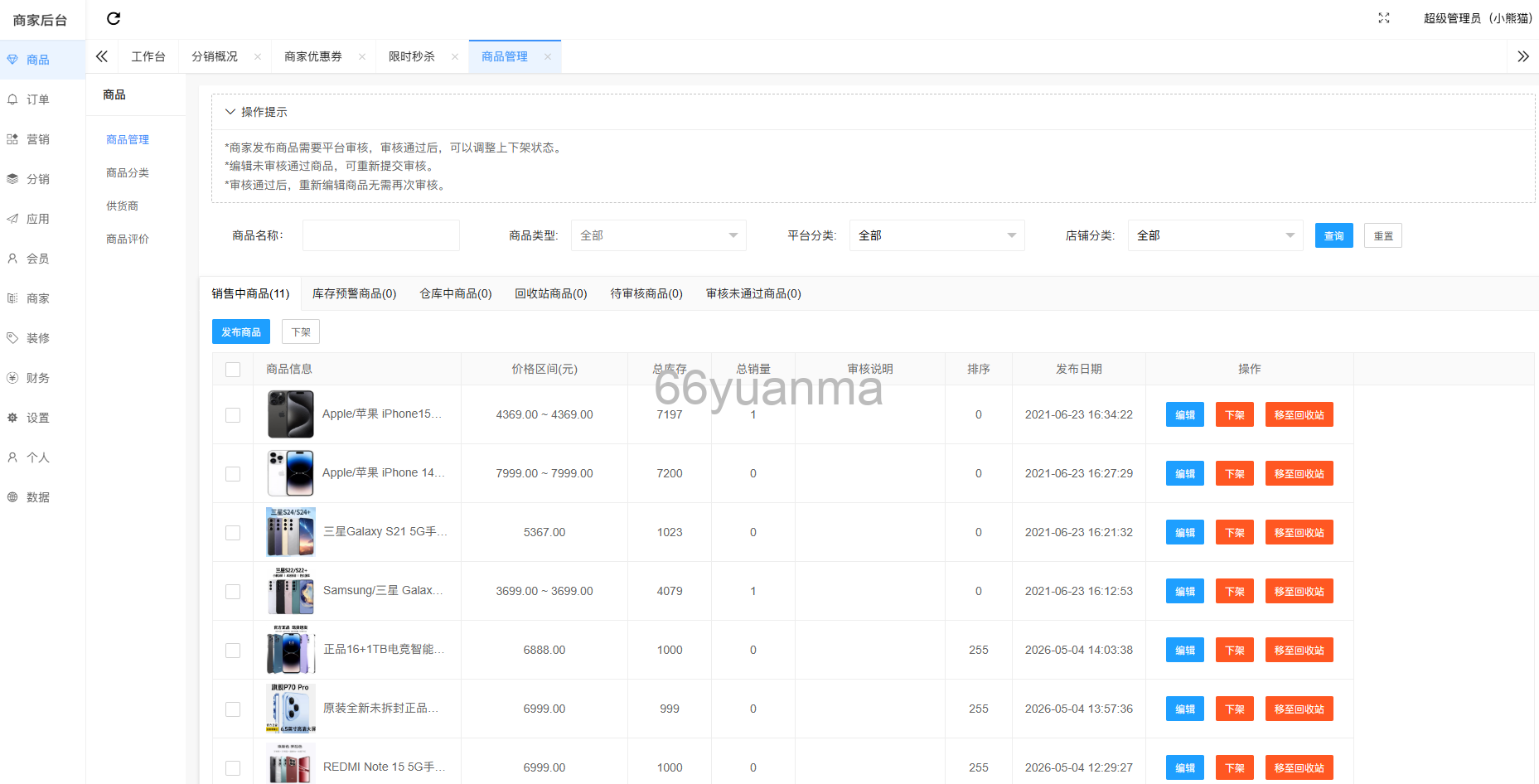Open the iPhone15 product thumbnail
Image resolution: width=1539 pixels, height=784 pixels.
click(291, 414)
